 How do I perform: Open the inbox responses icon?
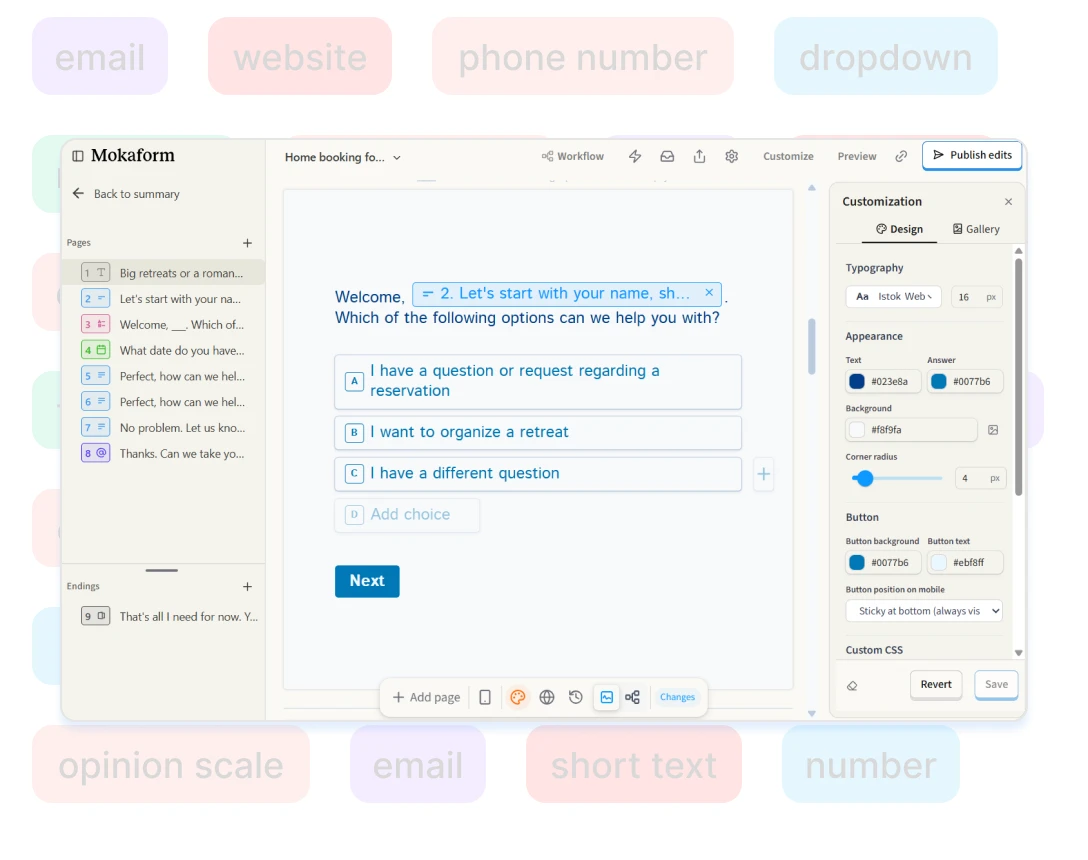click(667, 156)
